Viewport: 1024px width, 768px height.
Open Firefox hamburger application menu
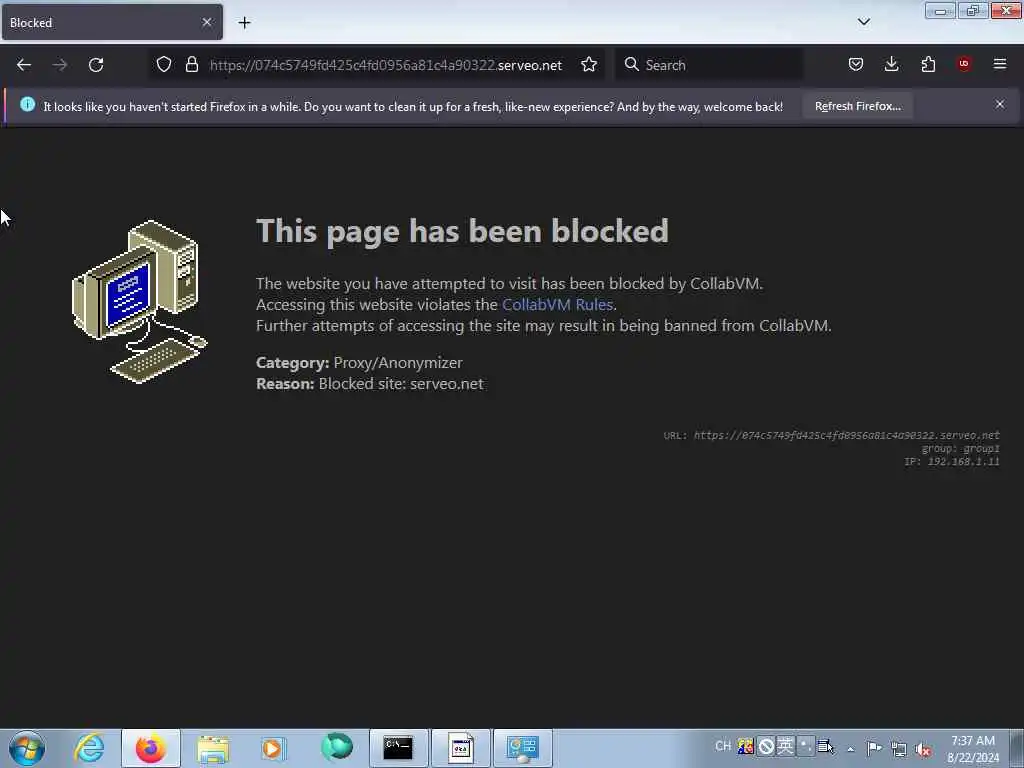point(1000,64)
